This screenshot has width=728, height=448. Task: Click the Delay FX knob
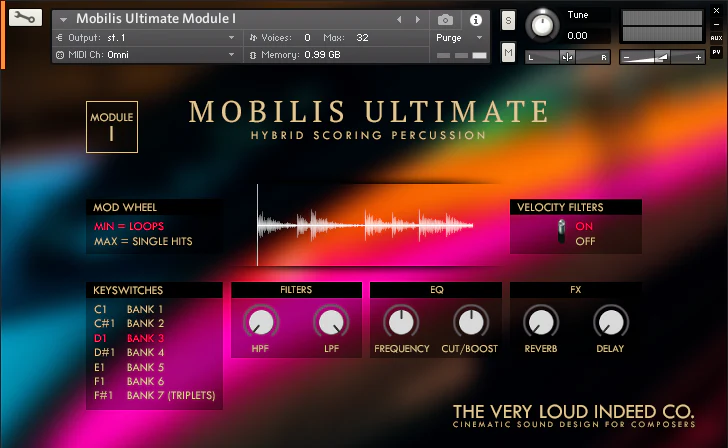click(x=611, y=322)
